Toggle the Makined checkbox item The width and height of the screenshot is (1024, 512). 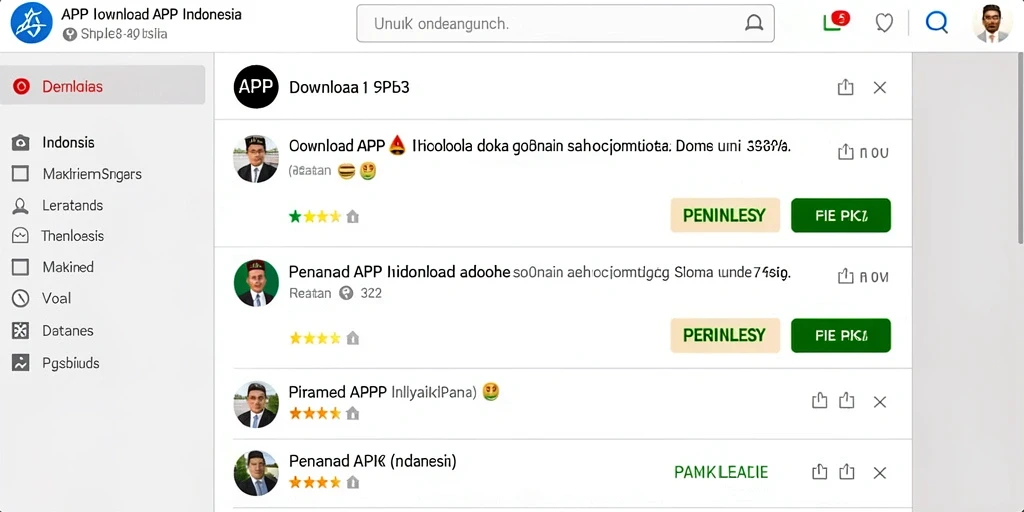point(20,267)
